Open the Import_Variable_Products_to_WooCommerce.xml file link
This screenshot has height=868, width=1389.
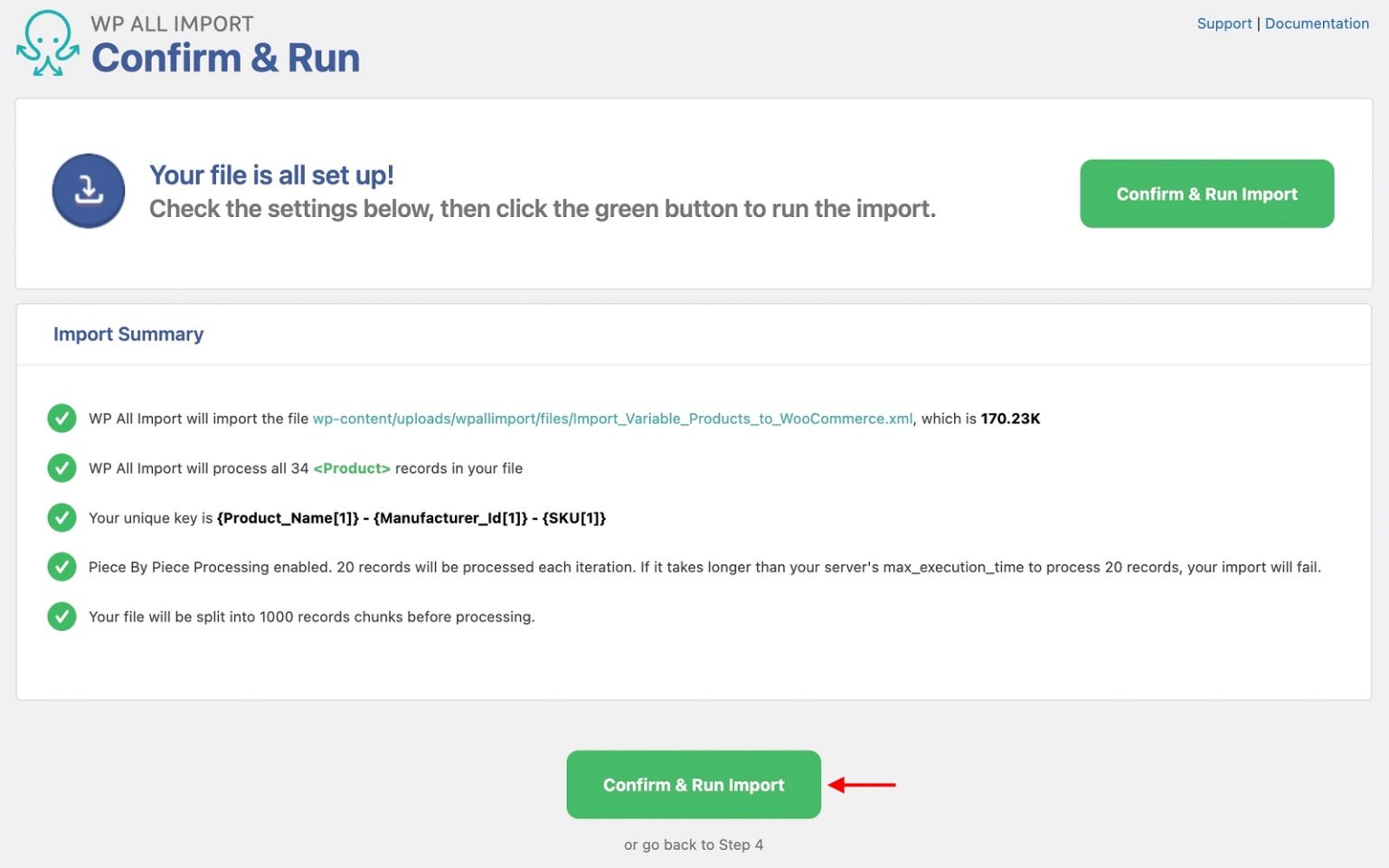point(613,419)
